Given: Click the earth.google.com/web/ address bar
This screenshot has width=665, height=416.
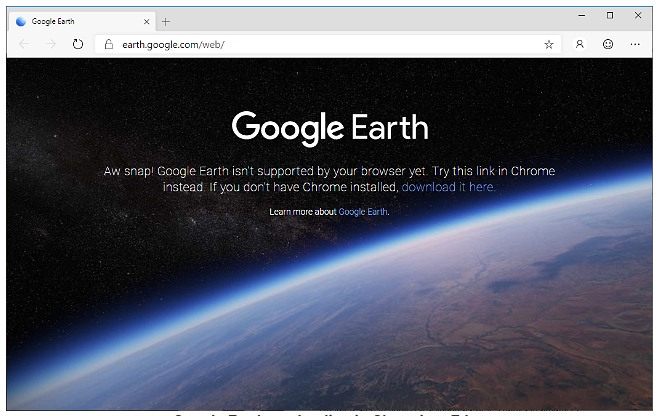Looking at the screenshot, I should pos(328,45).
